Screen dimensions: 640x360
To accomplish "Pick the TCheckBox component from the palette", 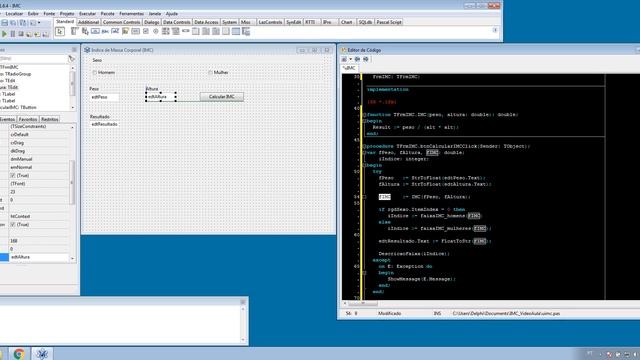I will 146,31.
